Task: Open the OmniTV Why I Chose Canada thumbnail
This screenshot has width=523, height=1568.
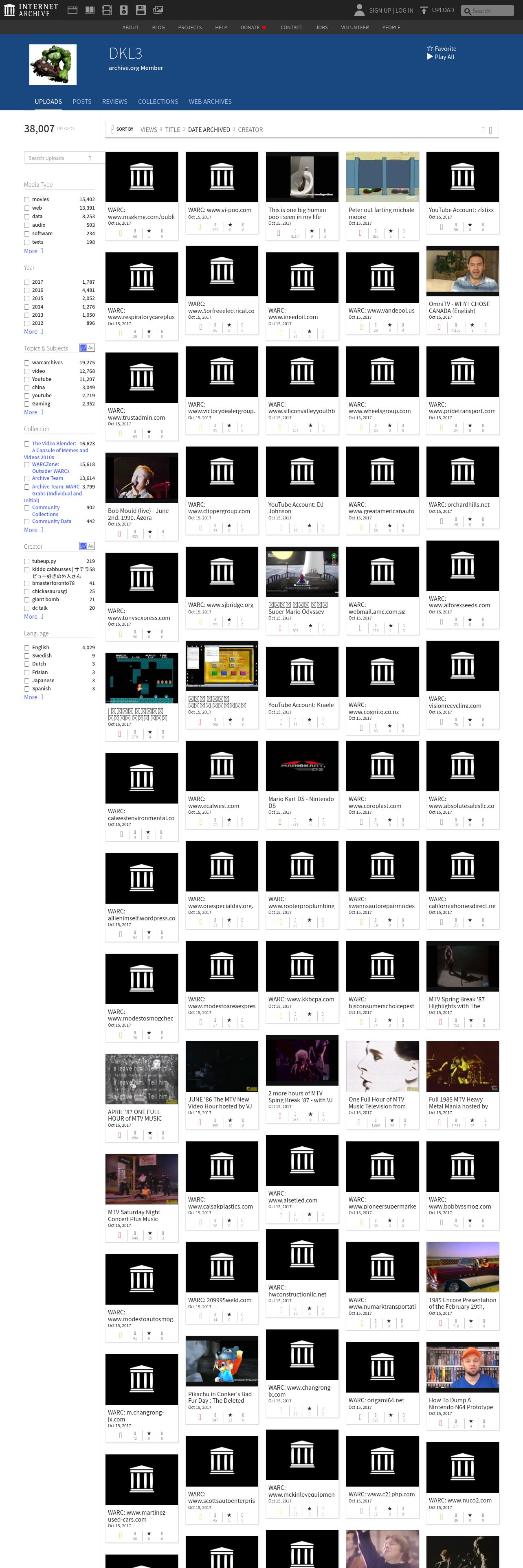Action: click(463, 271)
